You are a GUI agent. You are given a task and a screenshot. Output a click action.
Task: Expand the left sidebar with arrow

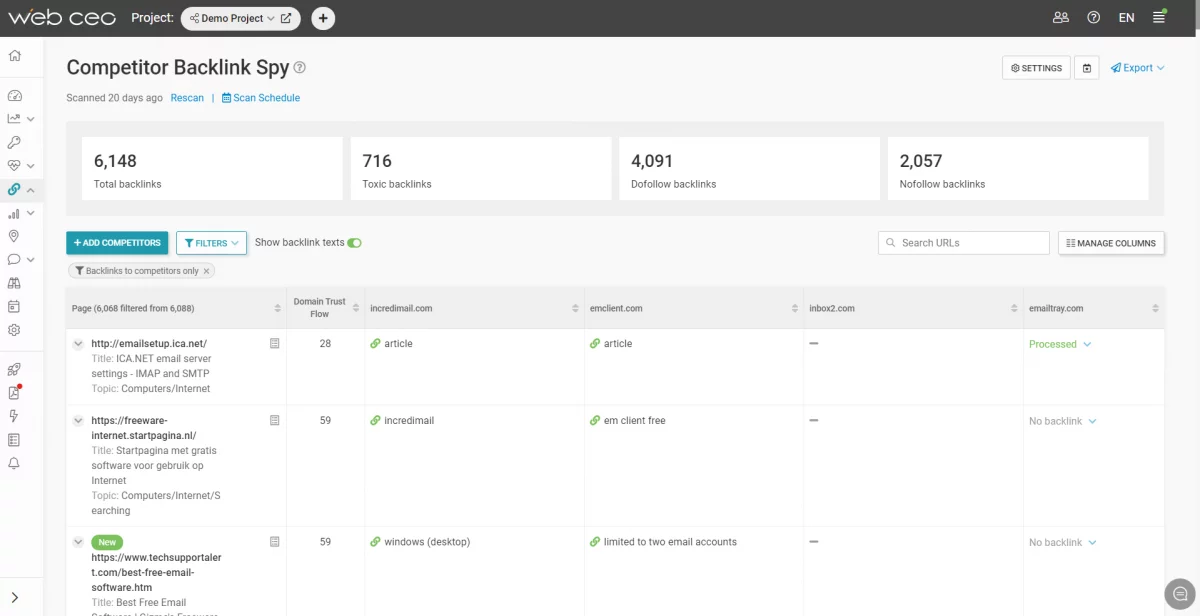point(14,598)
